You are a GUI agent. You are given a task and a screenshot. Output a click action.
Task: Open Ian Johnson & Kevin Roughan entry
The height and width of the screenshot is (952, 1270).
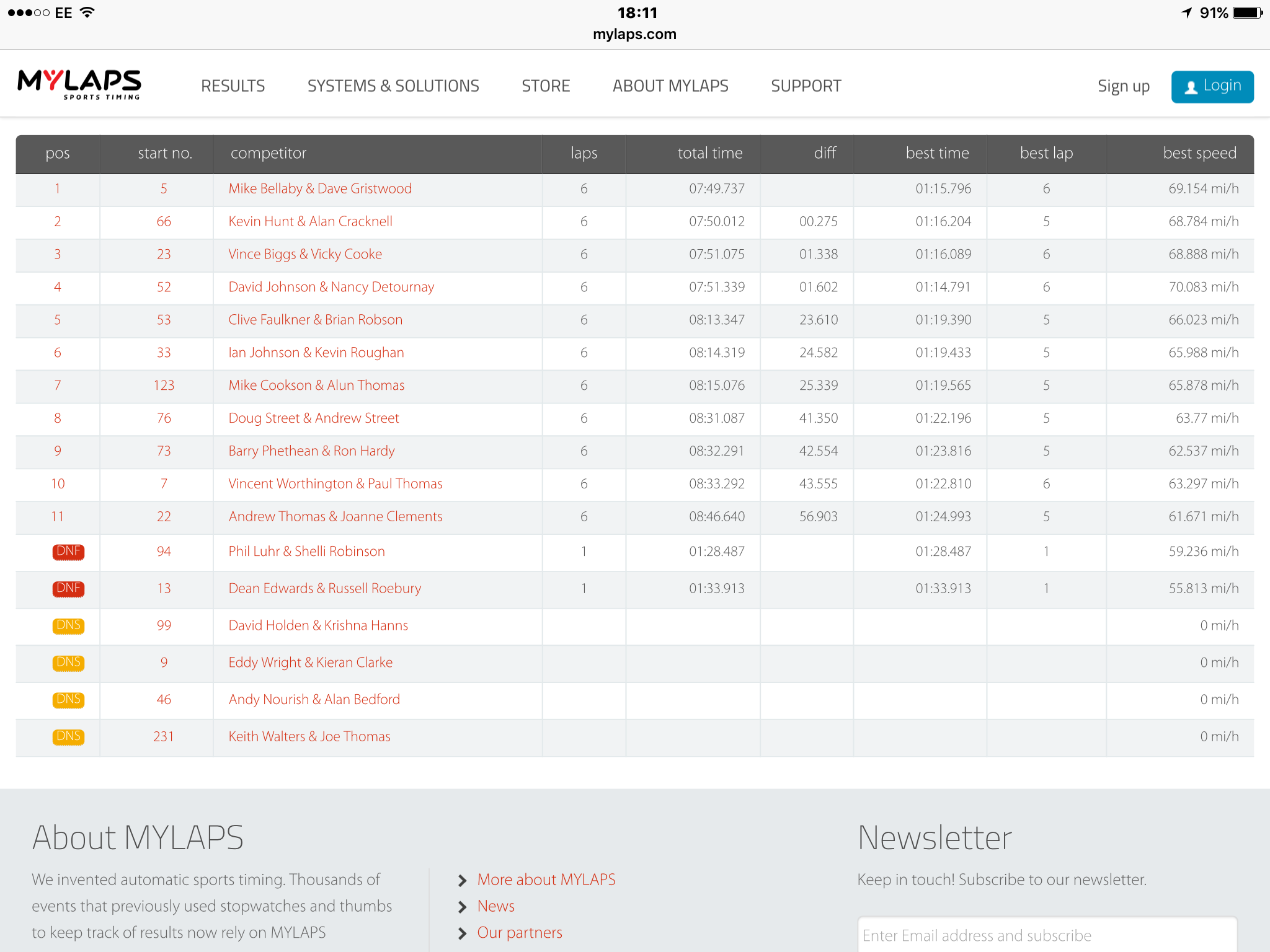pos(316,353)
